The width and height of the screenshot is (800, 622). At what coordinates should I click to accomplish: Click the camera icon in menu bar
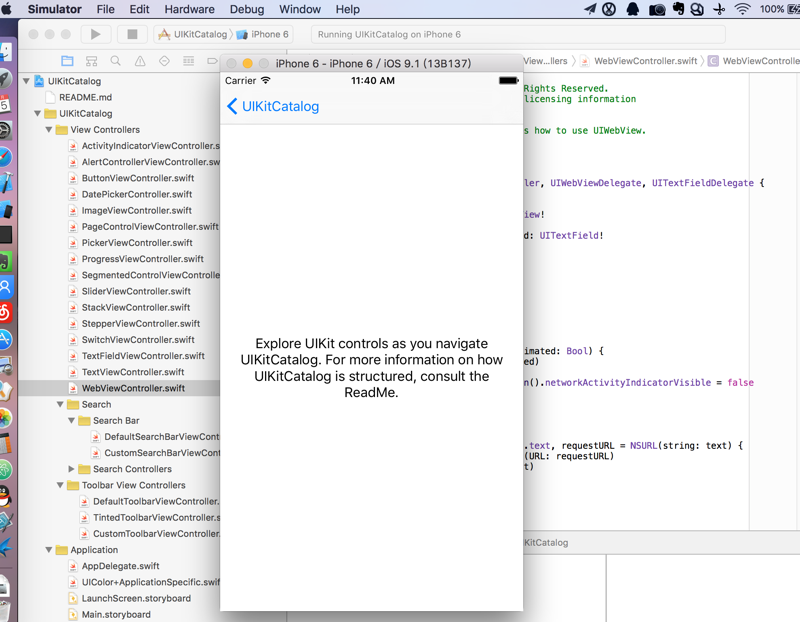click(x=657, y=9)
